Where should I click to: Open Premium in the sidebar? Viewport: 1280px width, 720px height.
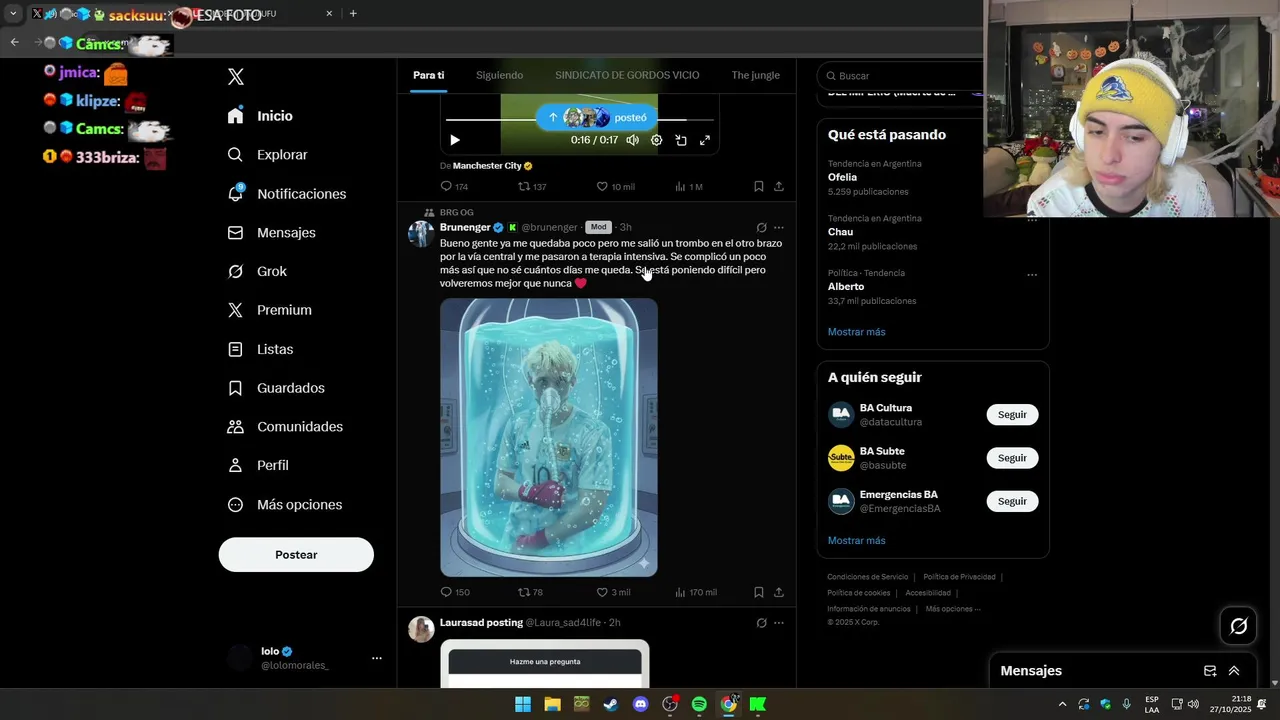(269, 310)
